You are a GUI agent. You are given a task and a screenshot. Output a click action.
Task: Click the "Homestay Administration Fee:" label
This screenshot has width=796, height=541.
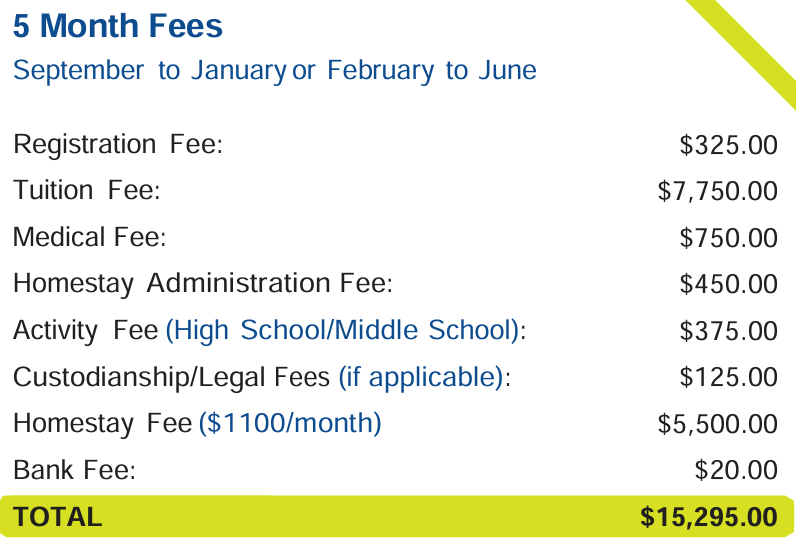point(202,284)
